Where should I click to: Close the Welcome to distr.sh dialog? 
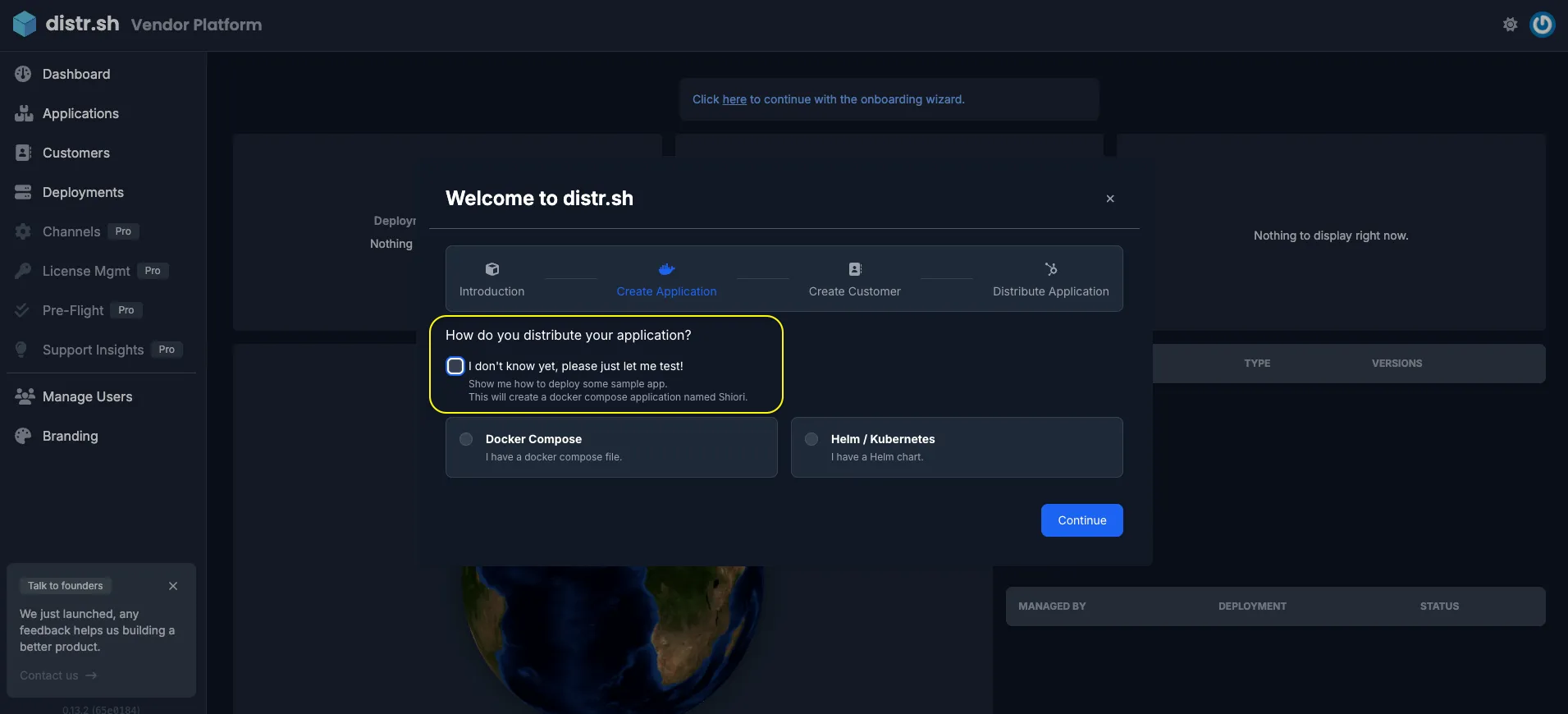click(1110, 199)
